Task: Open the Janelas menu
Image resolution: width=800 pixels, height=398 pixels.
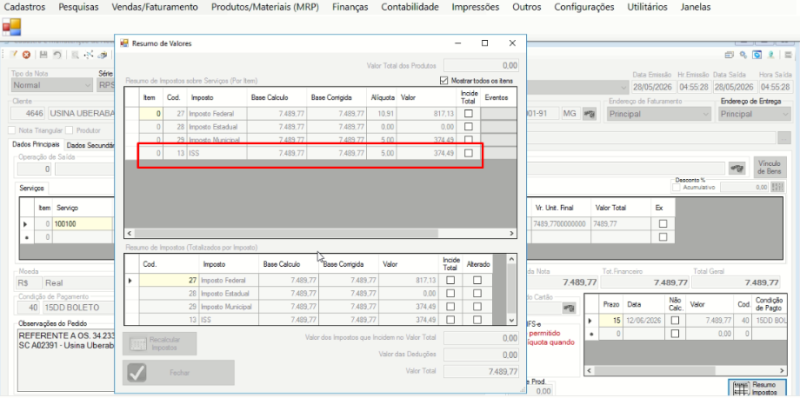Action: 695,7
